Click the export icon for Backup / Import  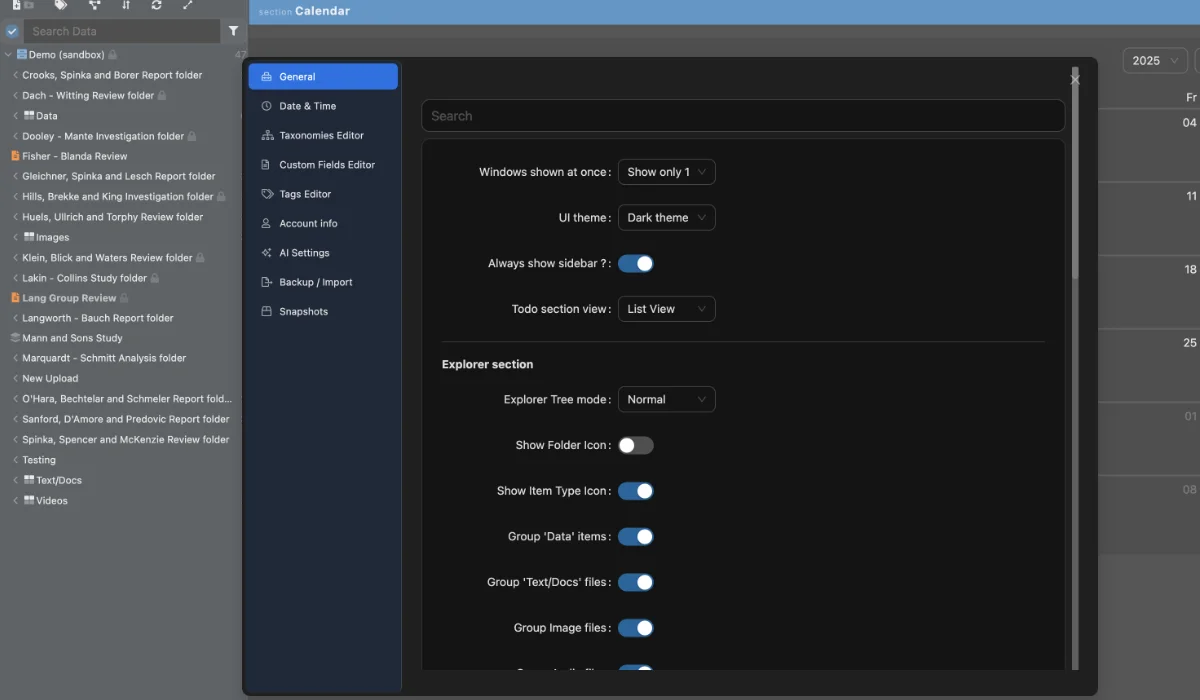point(267,282)
